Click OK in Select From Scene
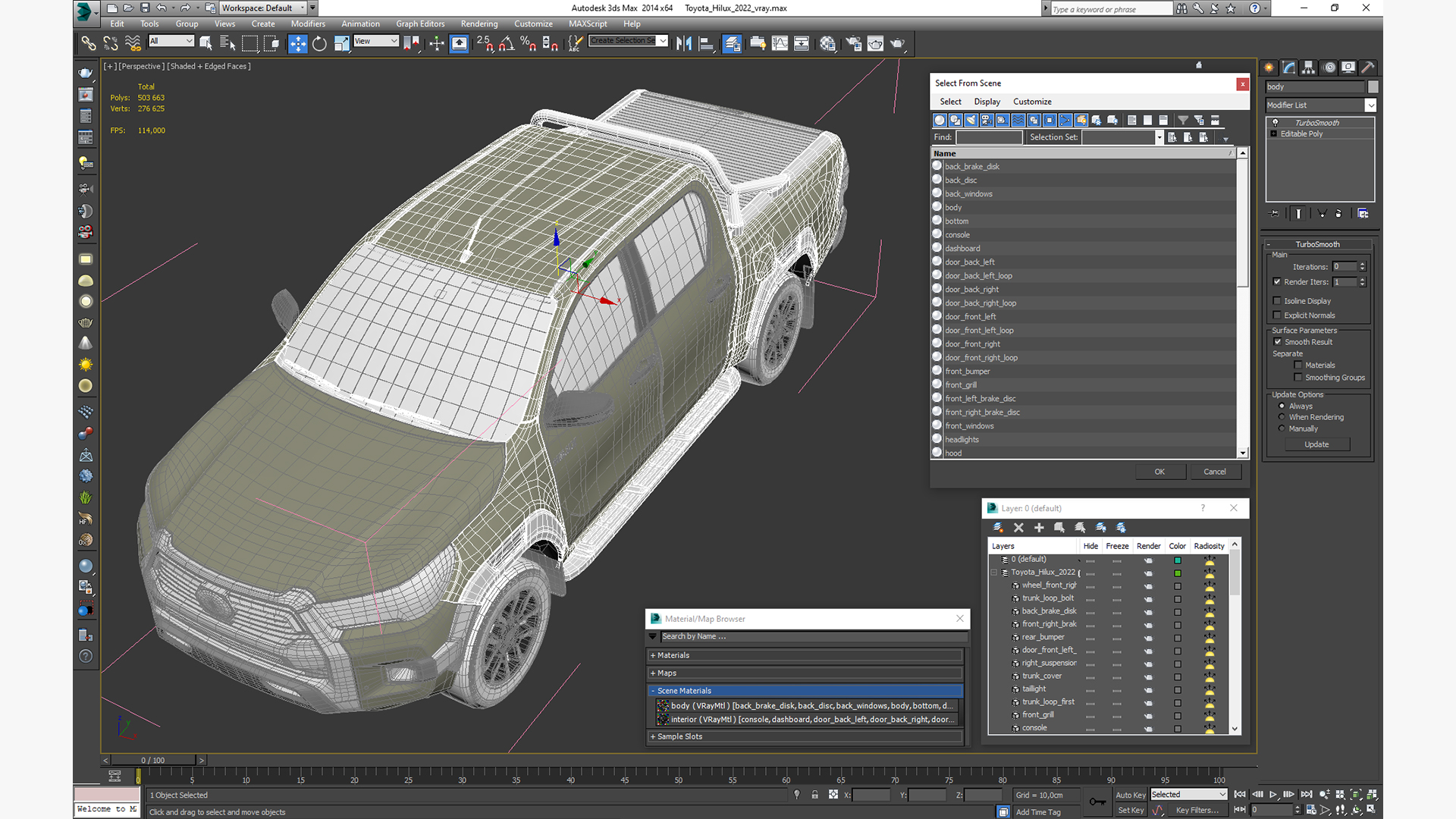This screenshot has height=819, width=1456. (1159, 472)
